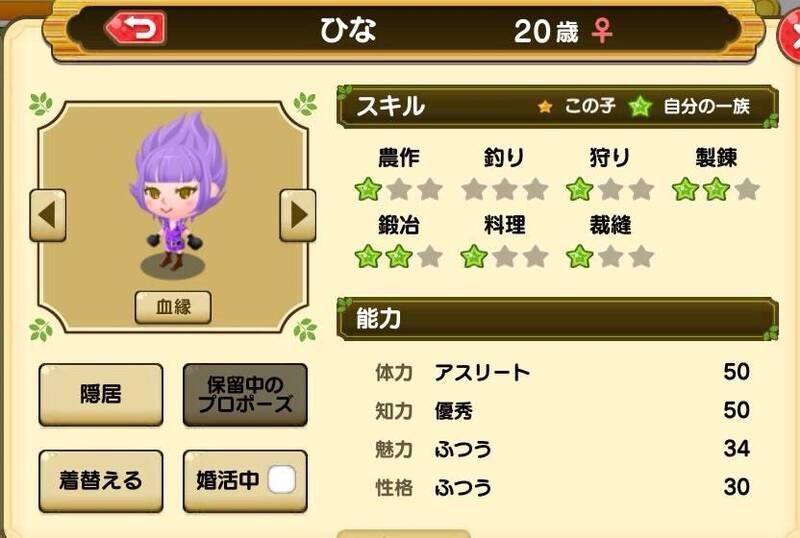Click the first gray star under 釣り
The height and width of the screenshot is (538, 800).
(x=474, y=189)
